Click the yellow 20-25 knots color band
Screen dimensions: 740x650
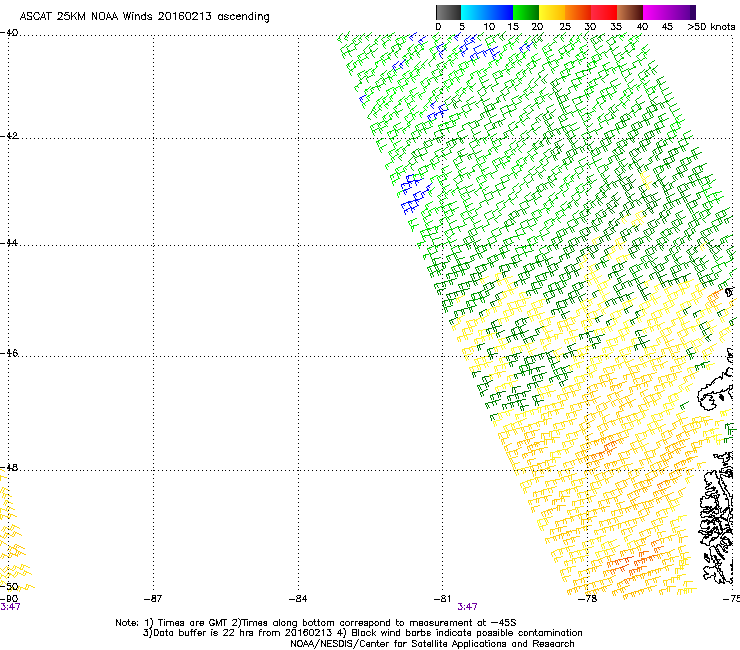552,12
